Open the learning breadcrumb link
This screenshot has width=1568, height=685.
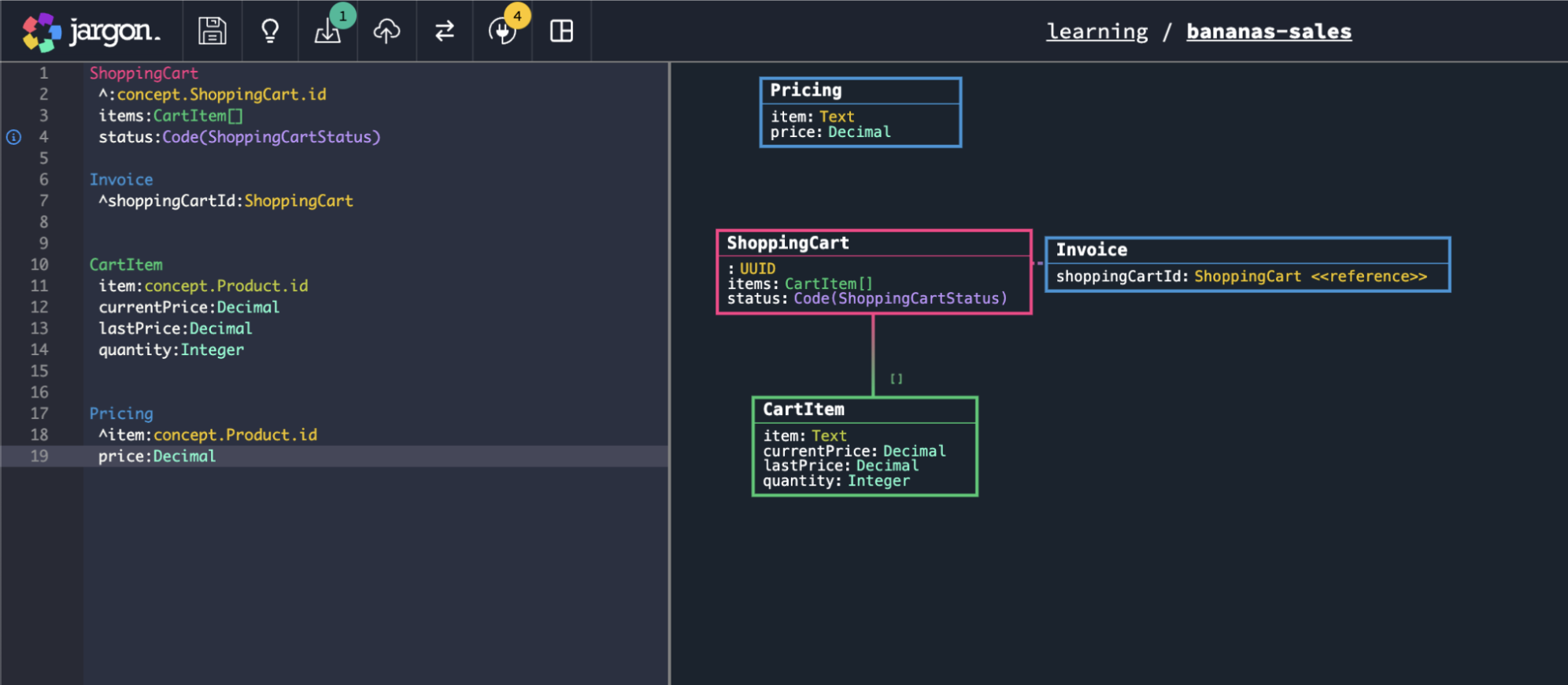(x=1096, y=31)
